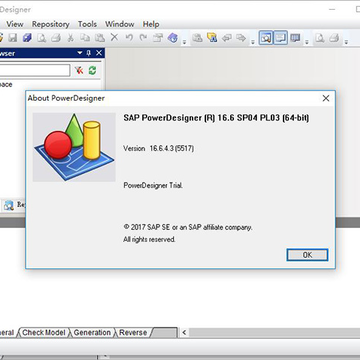This screenshot has width=360, height=360.
Task: Delete with the X toolbar icon
Action: tap(114, 37)
